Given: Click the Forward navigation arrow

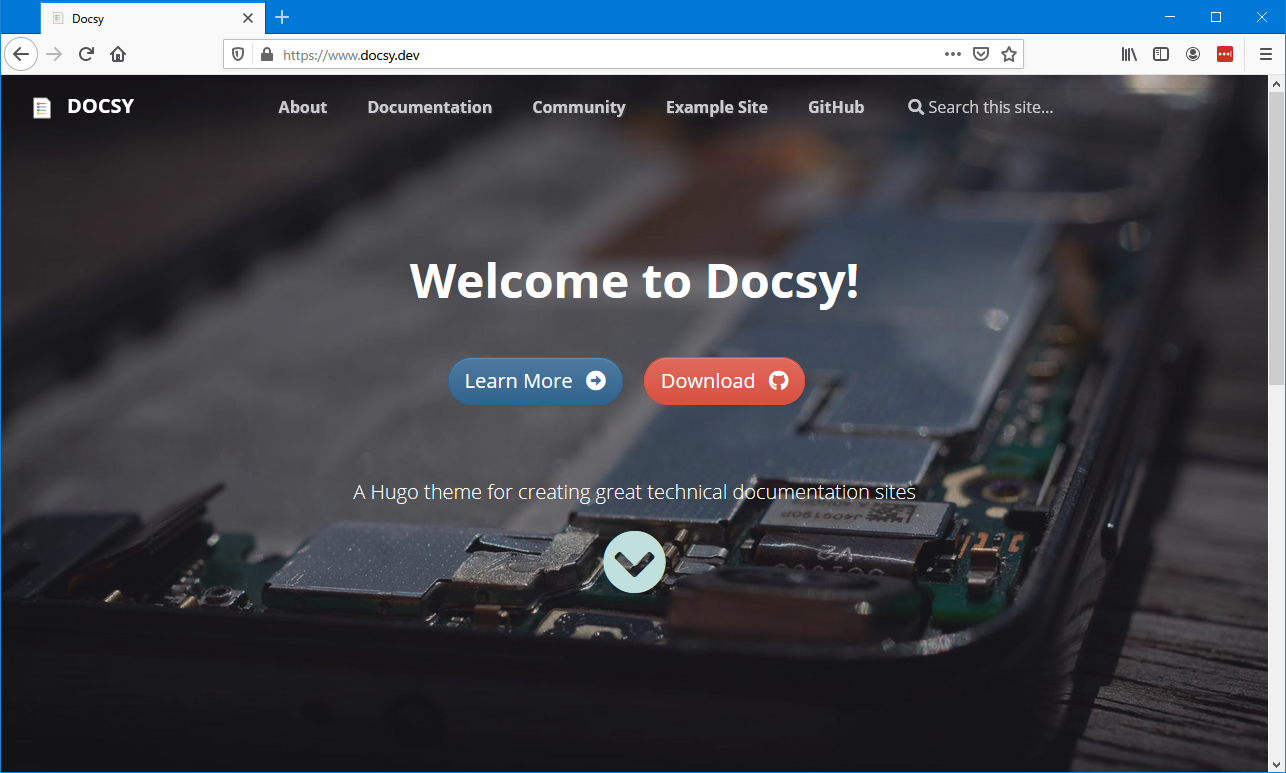Looking at the screenshot, I should [54, 54].
